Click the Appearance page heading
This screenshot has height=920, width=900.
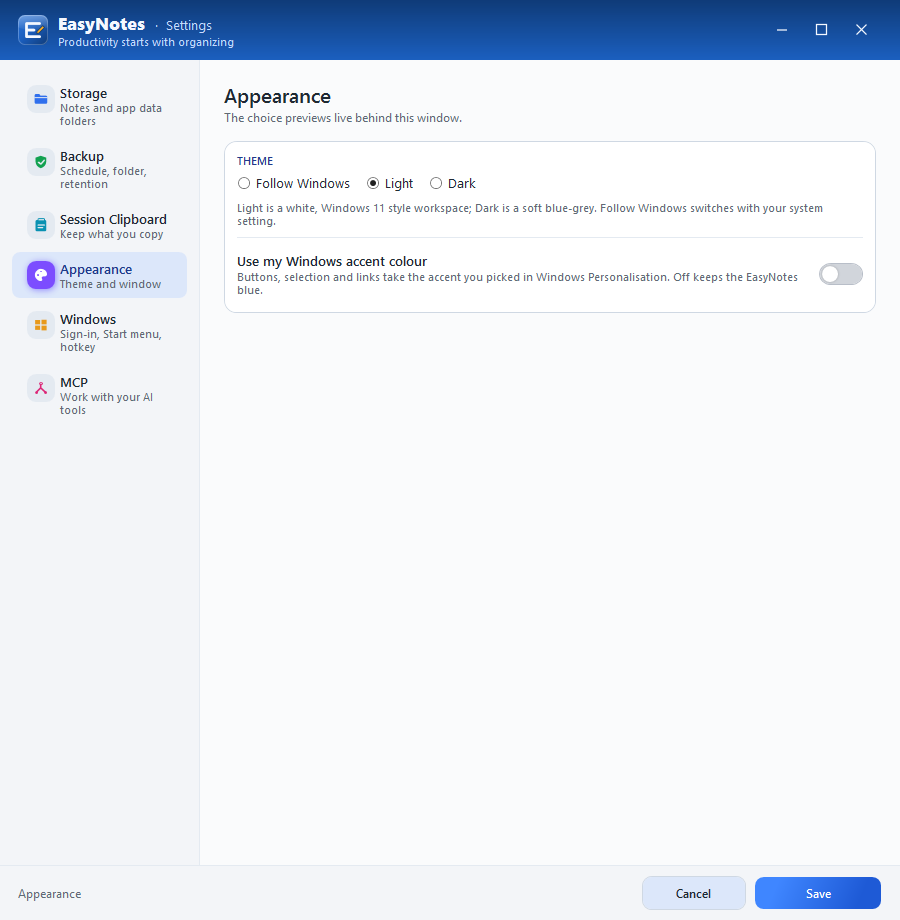[278, 96]
